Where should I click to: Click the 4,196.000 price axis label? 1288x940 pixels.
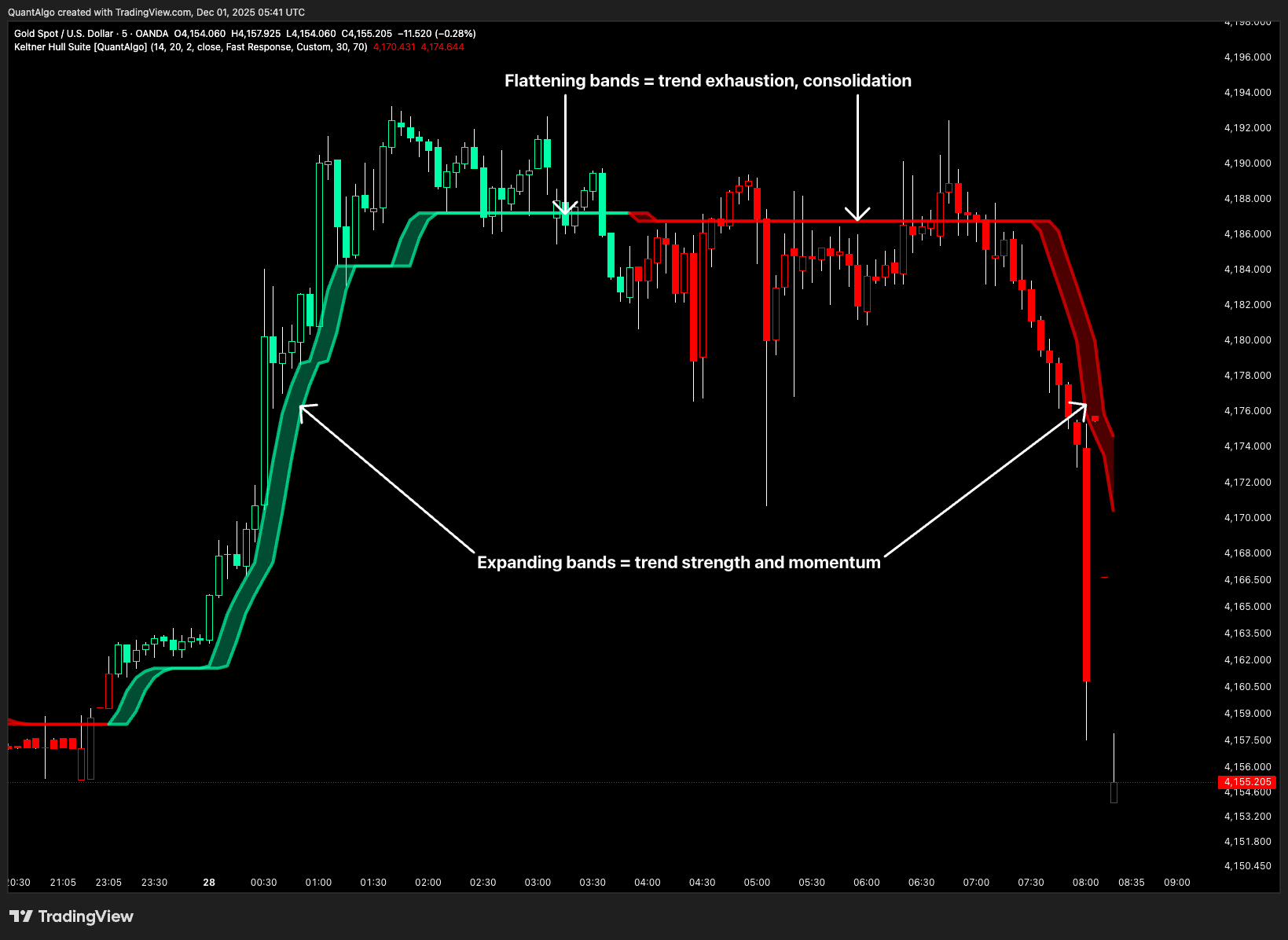(1248, 57)
